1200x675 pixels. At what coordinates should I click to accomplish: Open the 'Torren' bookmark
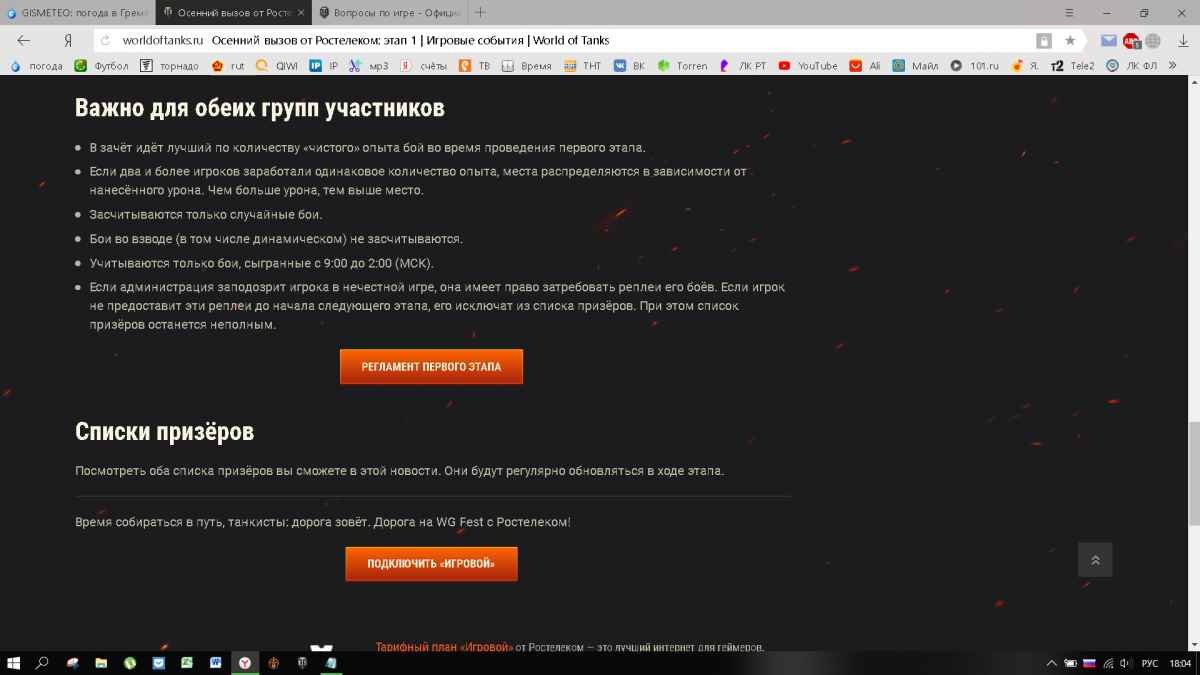pos(682,66)
